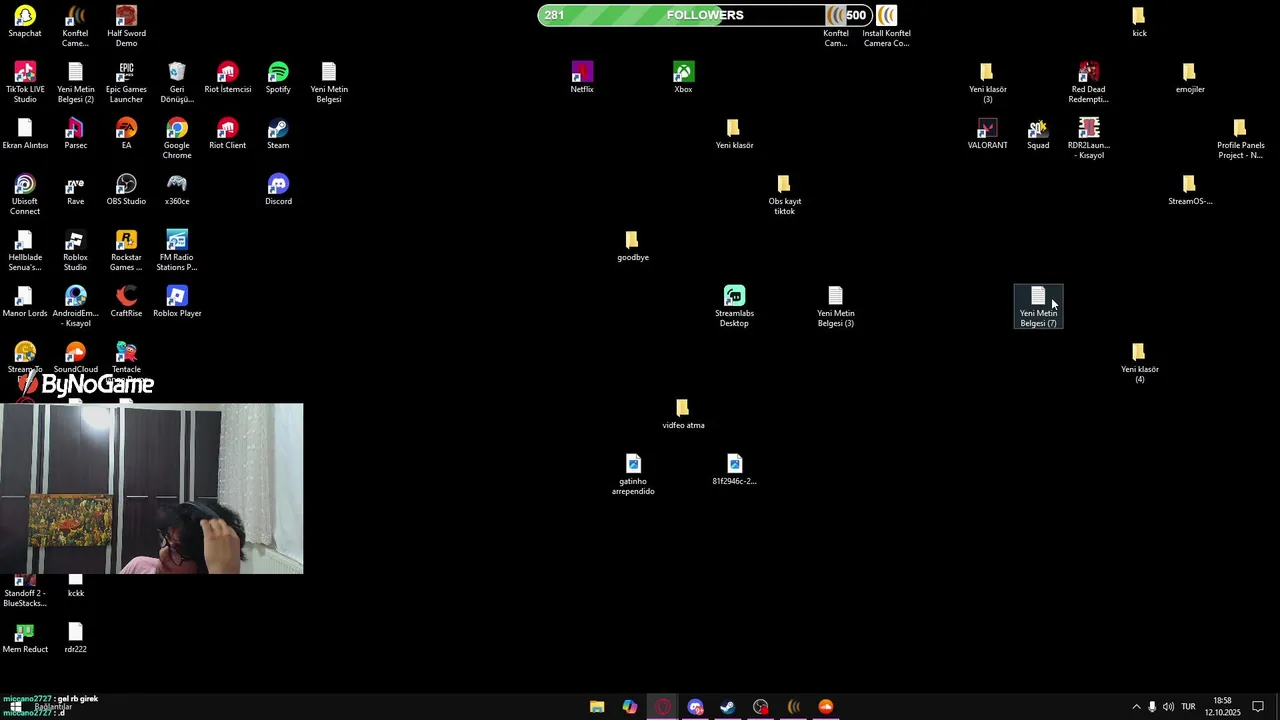Open Standoff 2 BlueStacks shortcut

click(x=25, y=591)
